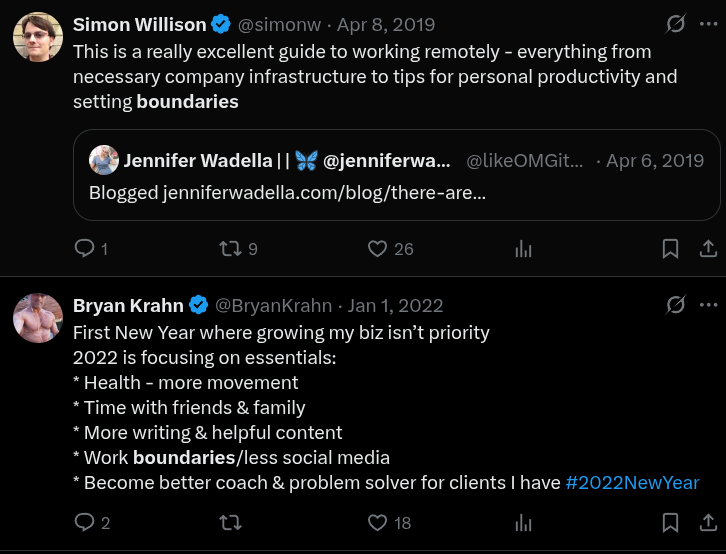Screen dimensions: 726x554
Task: Bookmark Bryan Krahn's tweet
Action: point(670,523)
